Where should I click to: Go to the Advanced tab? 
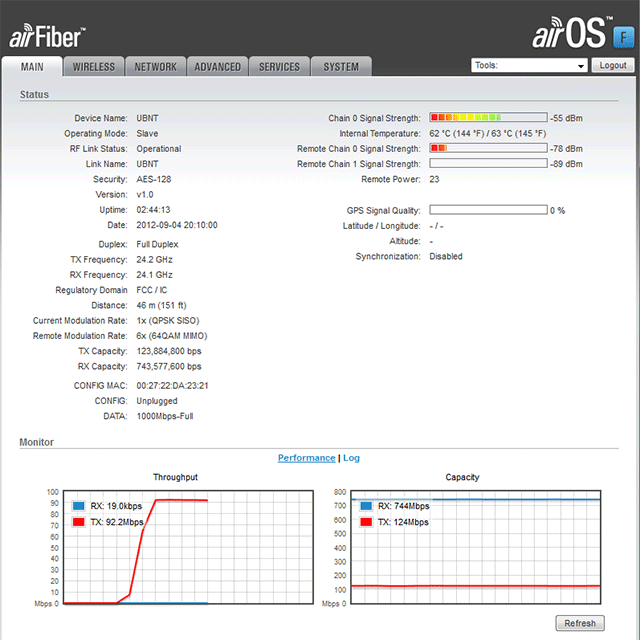[x=217, y=67]
